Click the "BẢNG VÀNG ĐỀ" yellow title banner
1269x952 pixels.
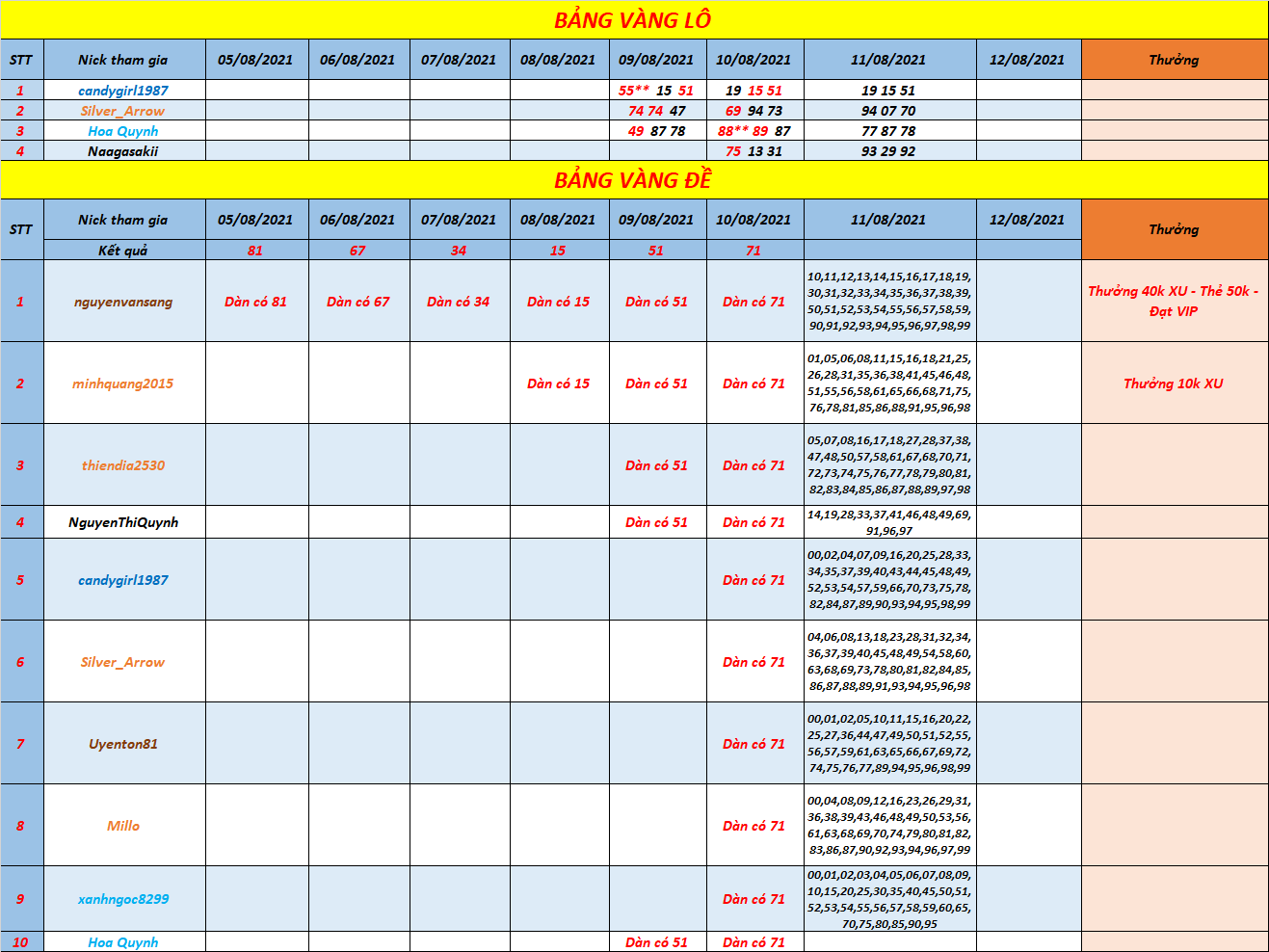tap(633, 180)
